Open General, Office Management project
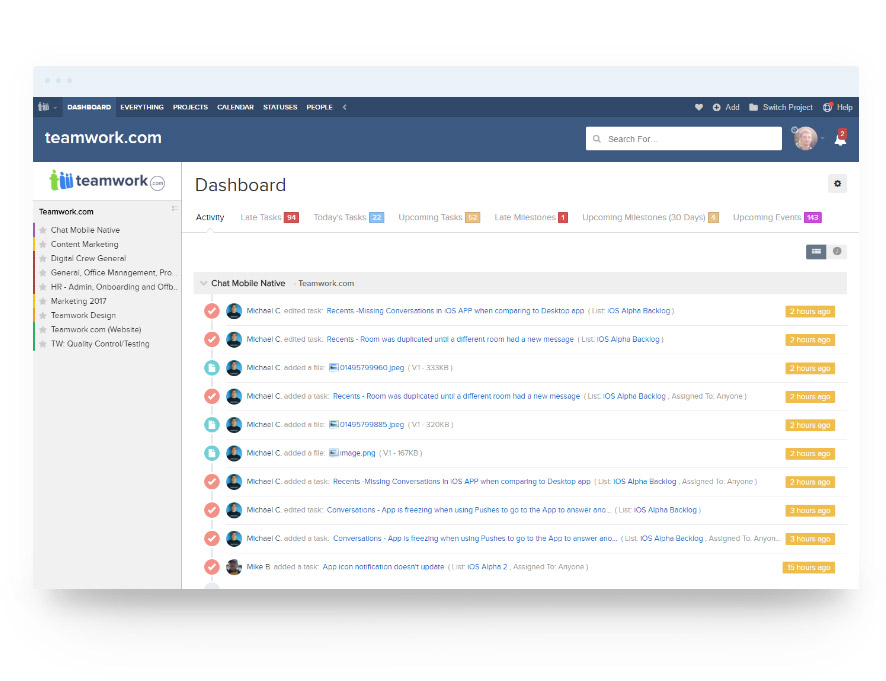 114,272
